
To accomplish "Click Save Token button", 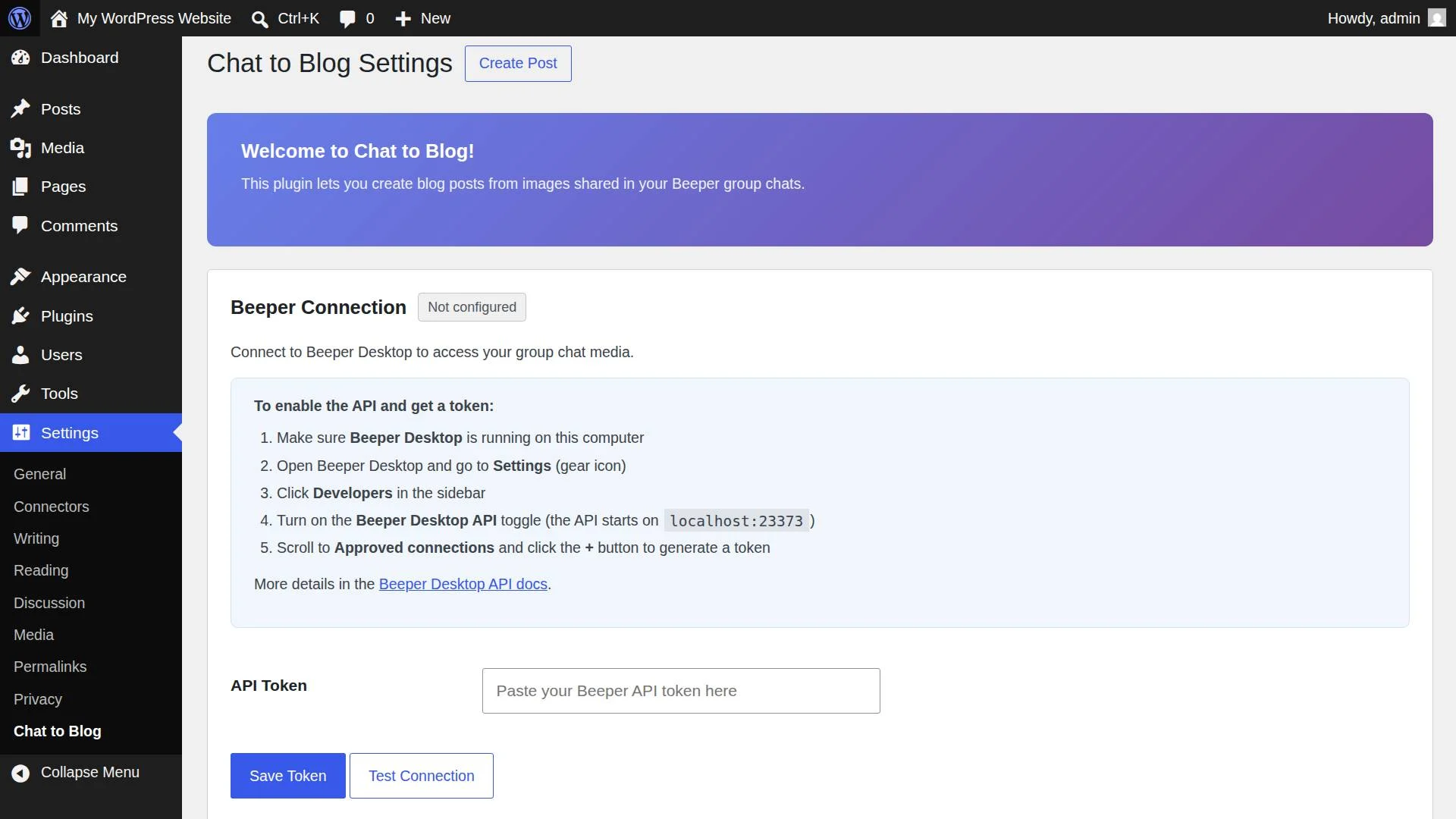I will pyautogui.click(x=288, y=776).
